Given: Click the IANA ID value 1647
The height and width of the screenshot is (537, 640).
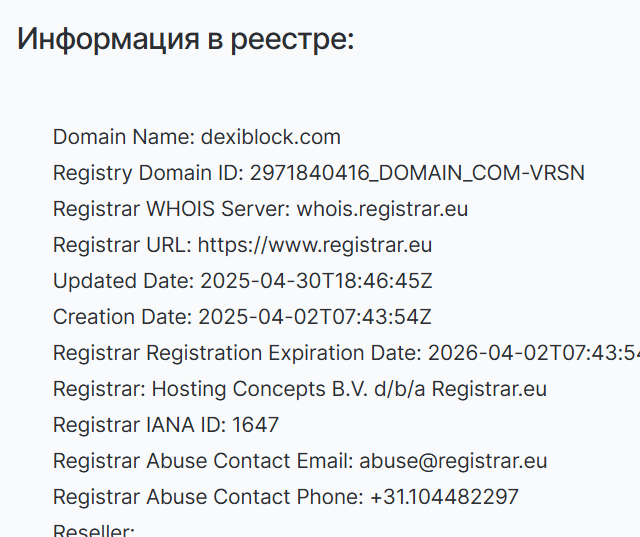Looking at the screenshot, I should [x=255, y=425].
